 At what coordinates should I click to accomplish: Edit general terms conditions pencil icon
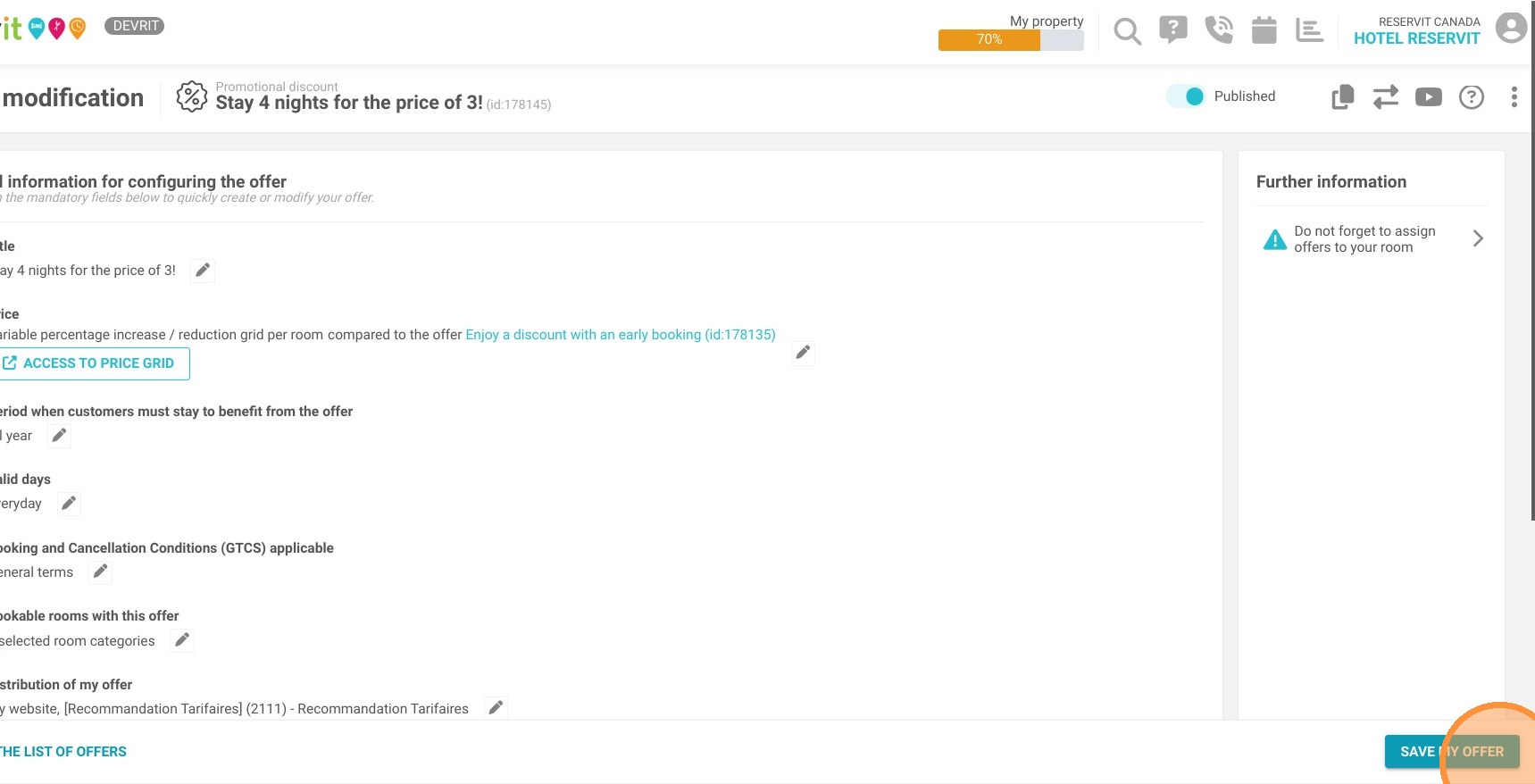[x=101, y=572]
